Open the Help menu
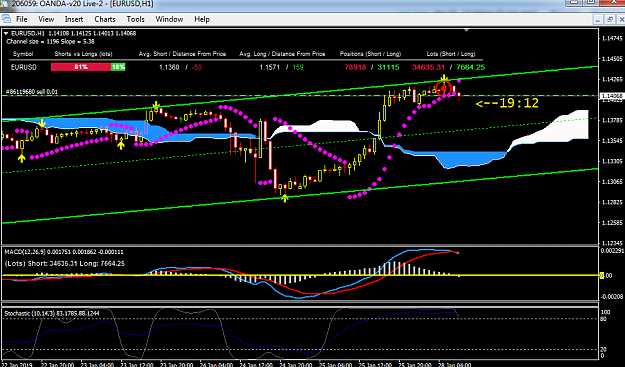The width and height of the screenshot is (625, 367). [x=202, y=19]
